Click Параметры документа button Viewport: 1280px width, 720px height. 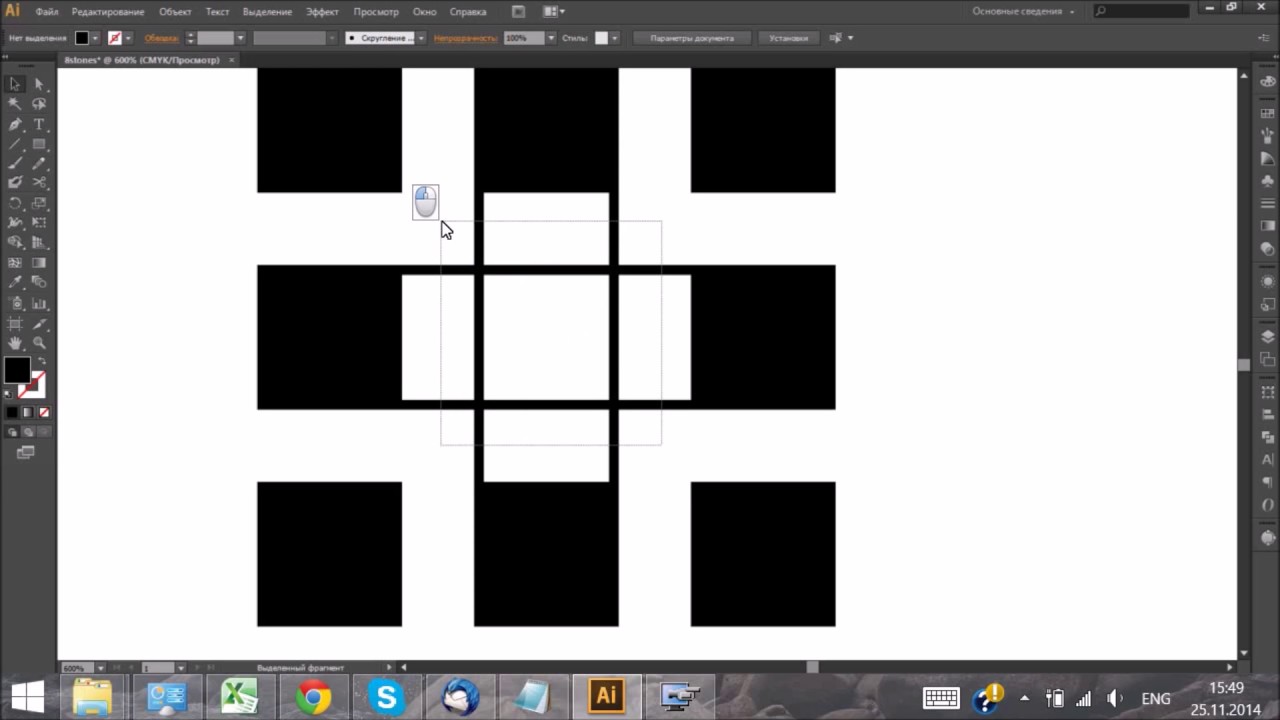click(692, 38)
